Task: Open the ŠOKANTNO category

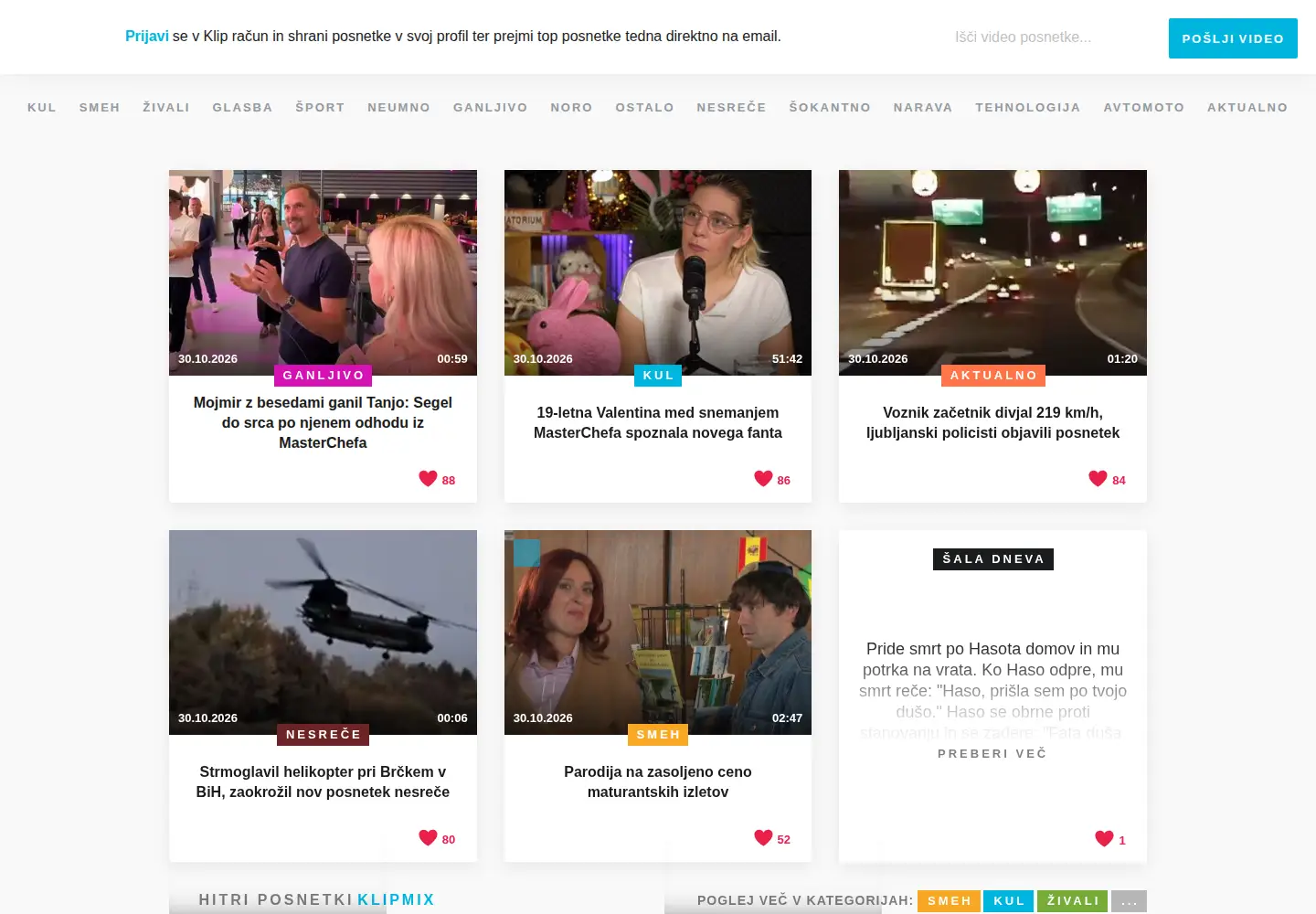Action: [x=830, y=107]
